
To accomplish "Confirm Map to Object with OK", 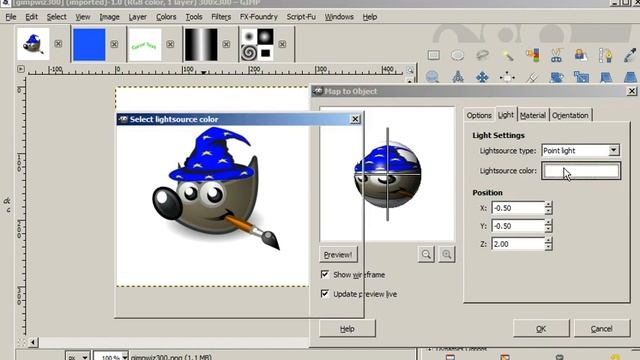I will pyautogui.click(x=541, y=329).
